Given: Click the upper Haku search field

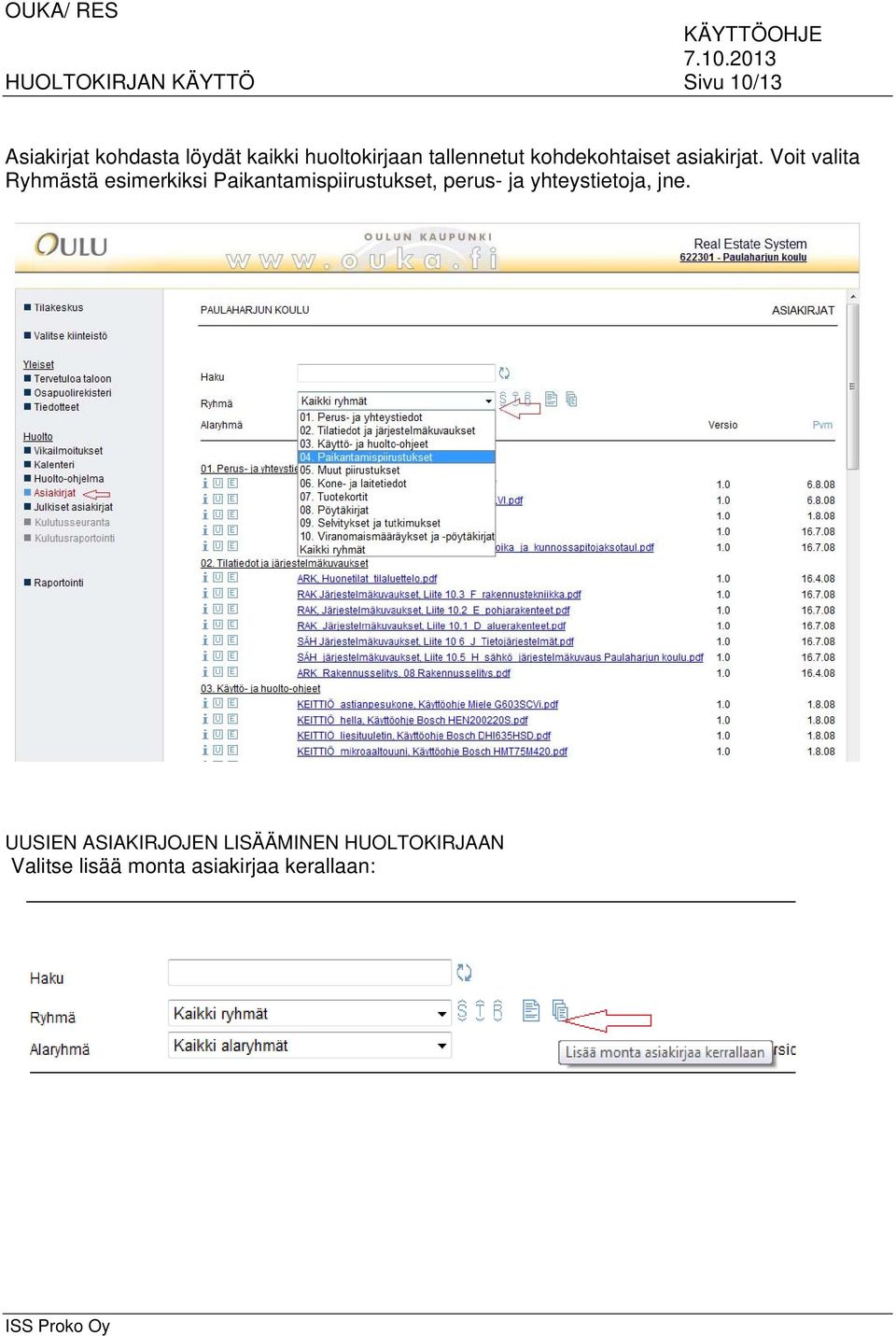Looking at the screenshot, I should pos(396,373).
